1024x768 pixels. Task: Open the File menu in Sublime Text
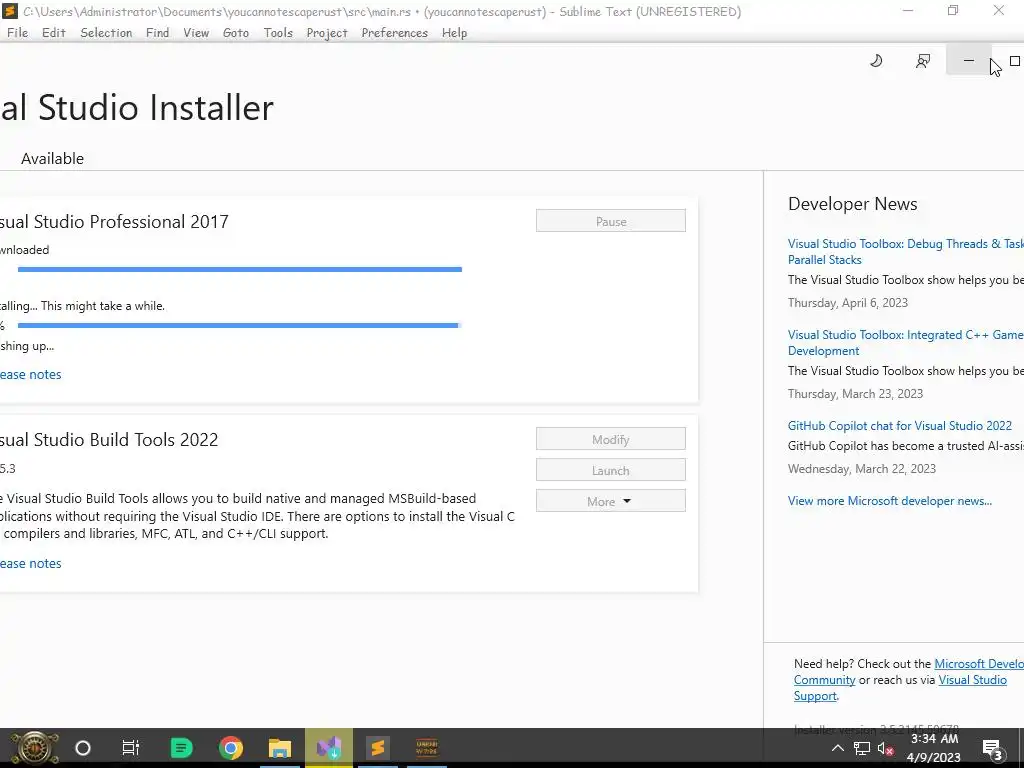pyautogui.click(x=18, y=33)
